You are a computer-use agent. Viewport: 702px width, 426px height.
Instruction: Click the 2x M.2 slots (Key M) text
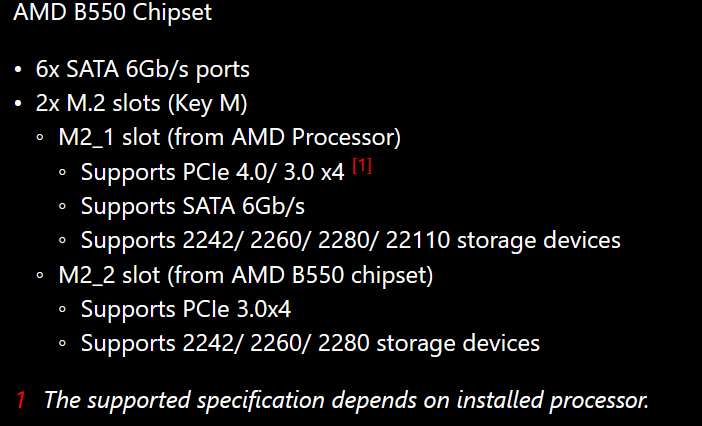click(142, 103)
